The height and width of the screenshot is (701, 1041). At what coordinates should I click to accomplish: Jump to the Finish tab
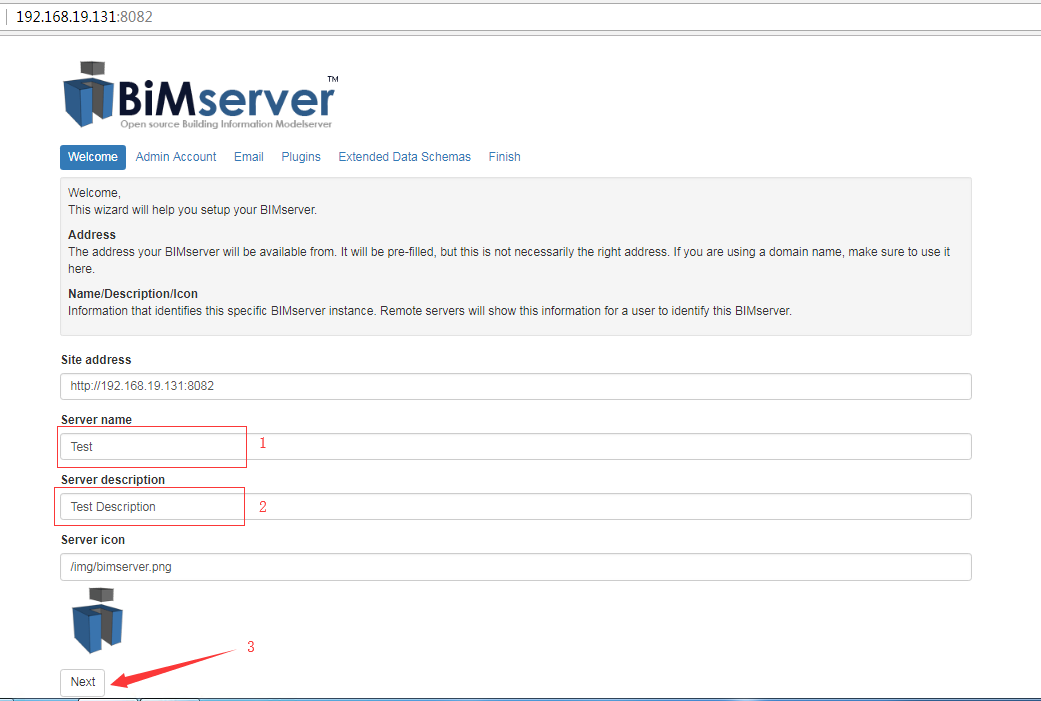(504, 157)
